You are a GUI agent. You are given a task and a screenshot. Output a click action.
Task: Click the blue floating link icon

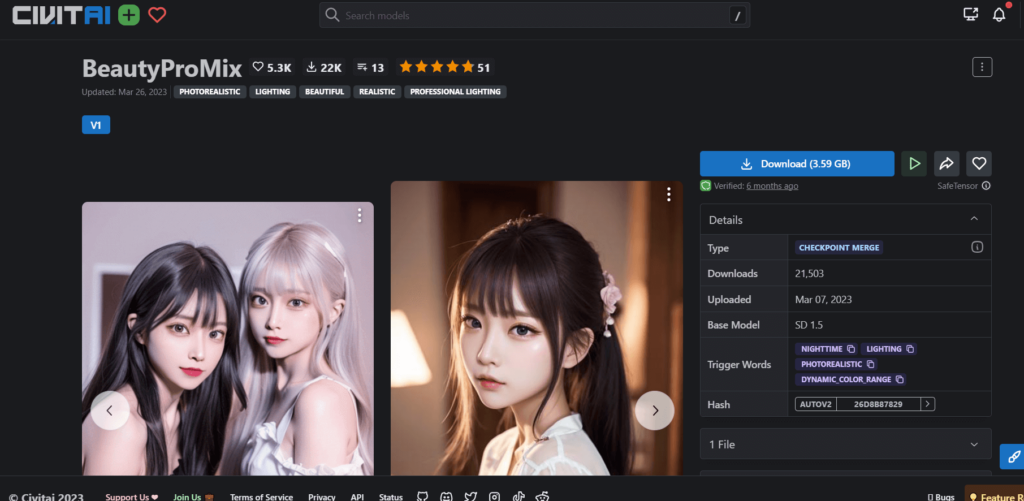click(1010, 455)
